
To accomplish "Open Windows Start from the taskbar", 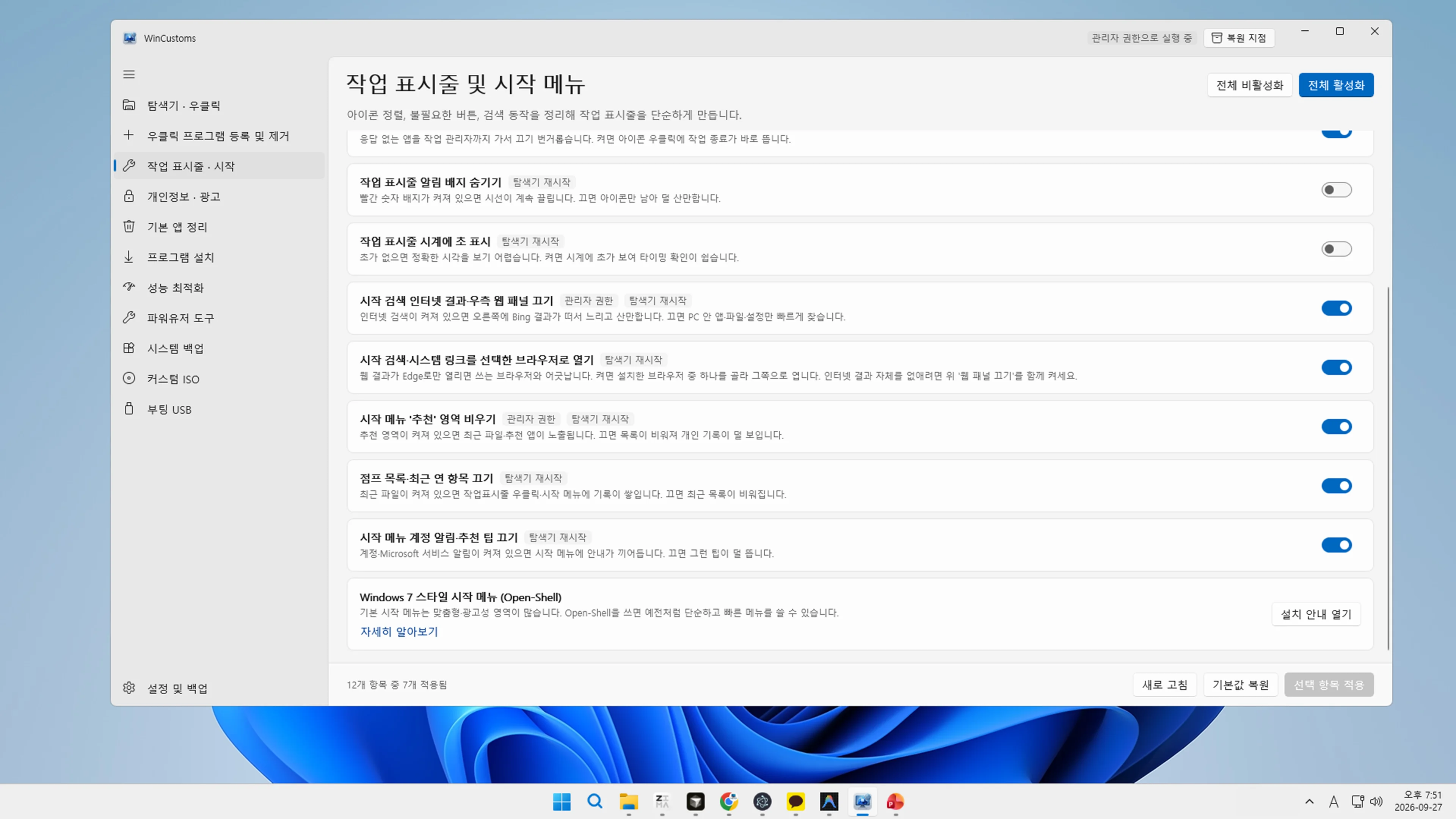I will (561, 802).
